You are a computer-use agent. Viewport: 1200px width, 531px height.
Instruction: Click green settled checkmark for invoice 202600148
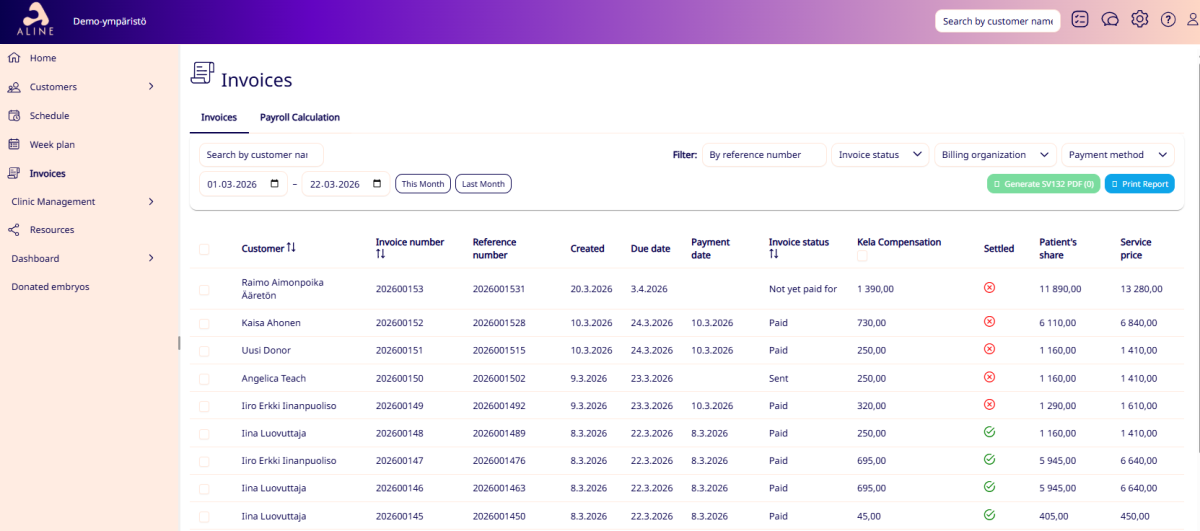pyautogui.click(x=990, y=433)
